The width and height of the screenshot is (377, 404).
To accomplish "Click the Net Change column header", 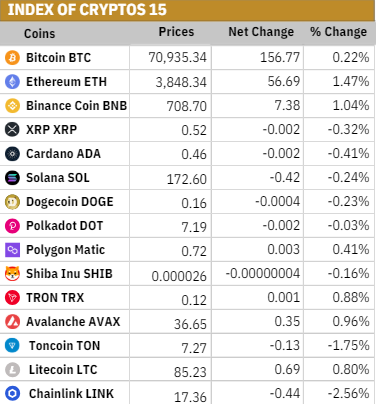I will [261, 32].
